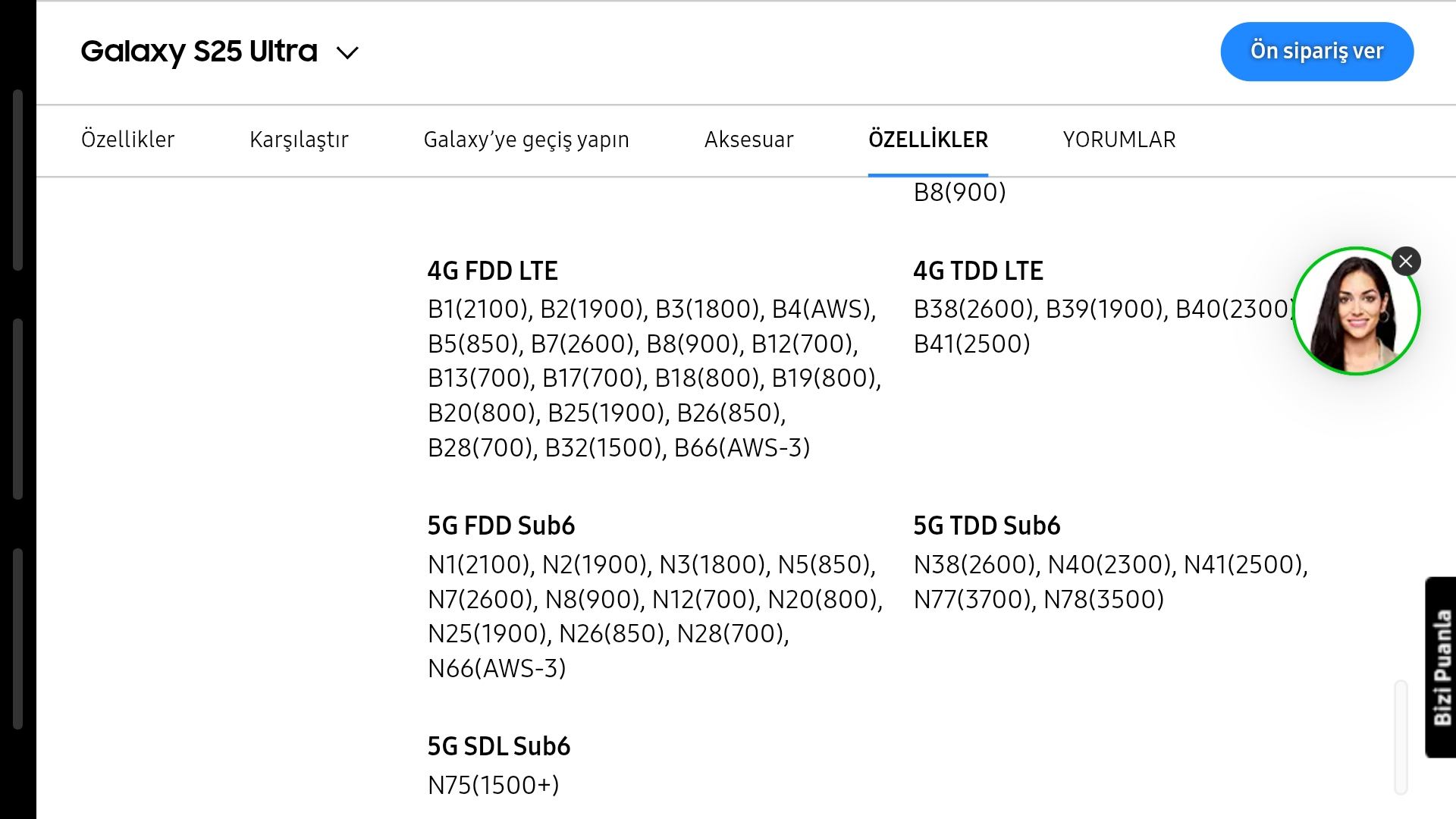Open the Bizi Puanla feedback tab
This screenshot has width=1456, height=819.
(1441, 667)
